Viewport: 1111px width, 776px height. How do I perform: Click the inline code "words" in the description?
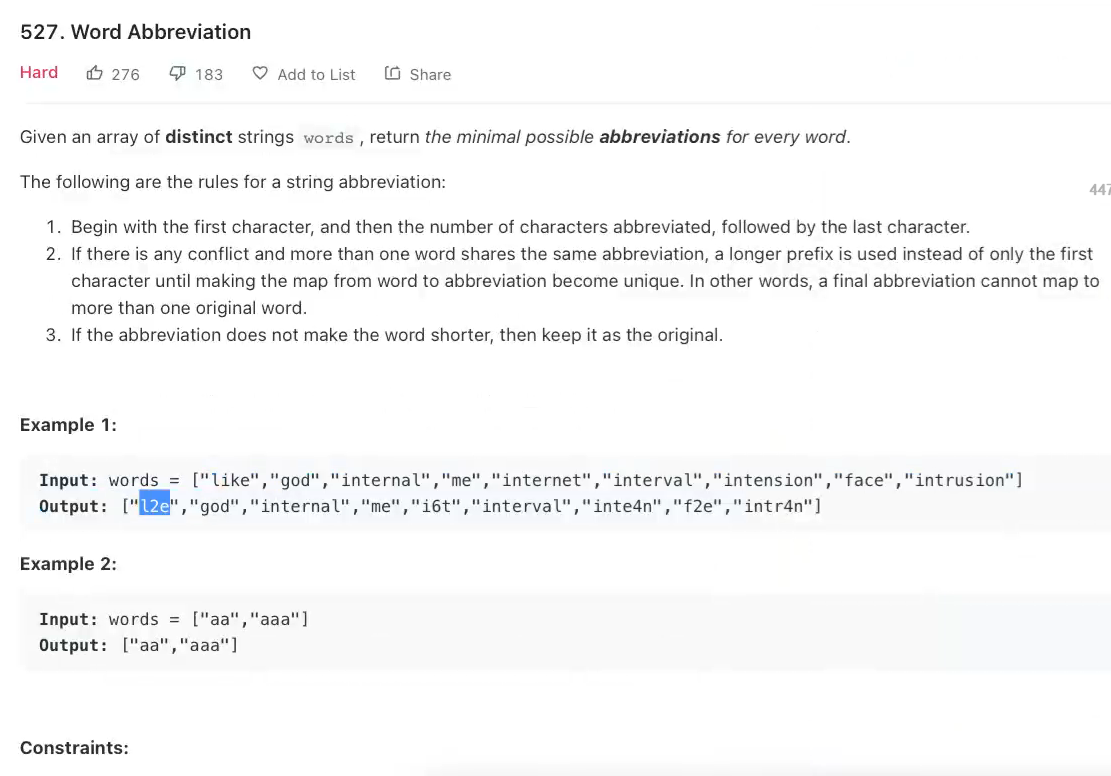[x=328, y=138]
